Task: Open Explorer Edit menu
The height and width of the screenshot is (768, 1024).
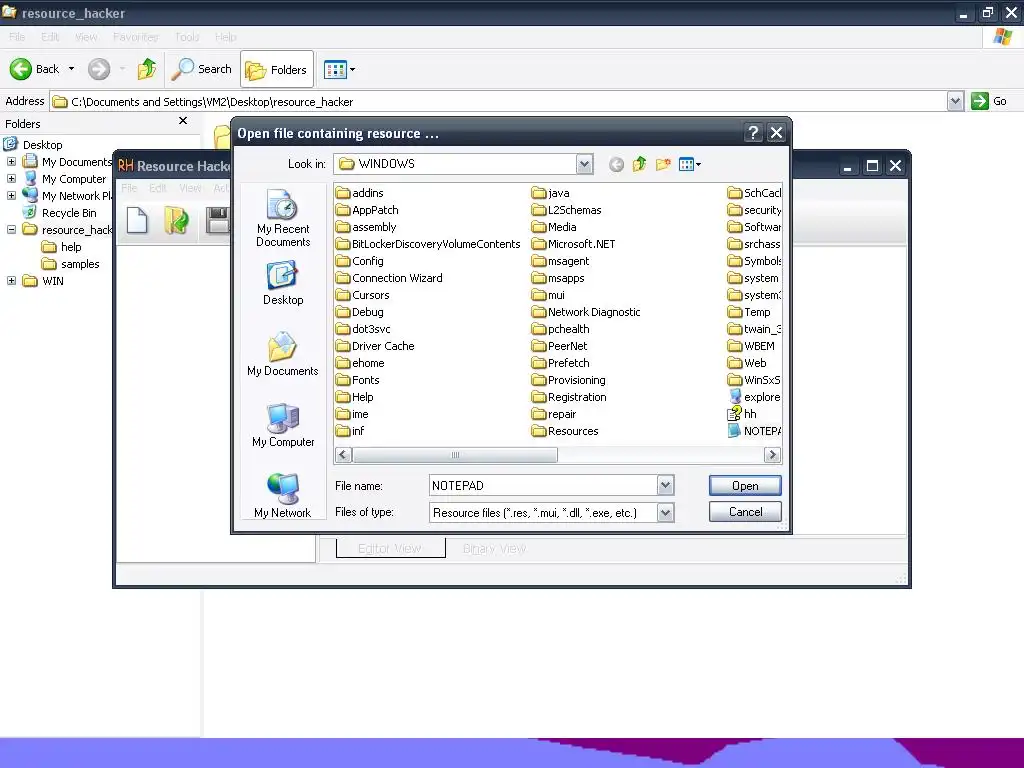Action: coord(50,37)
